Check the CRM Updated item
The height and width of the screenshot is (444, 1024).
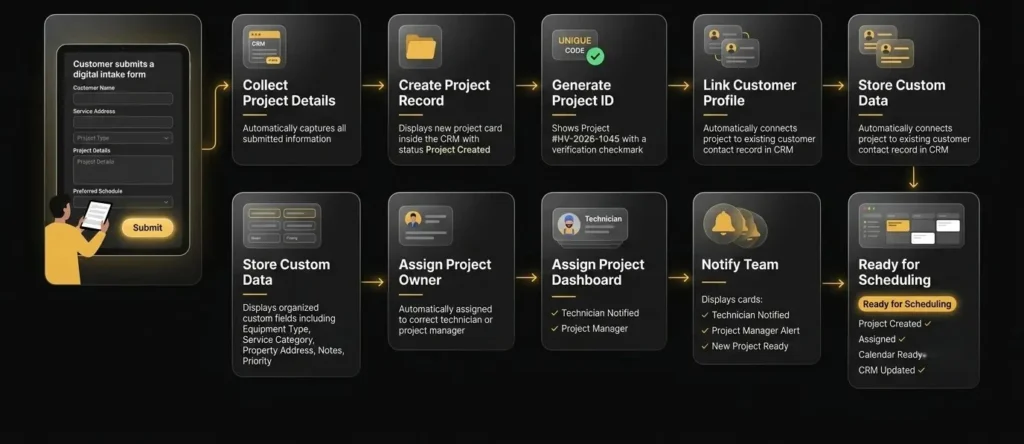point(891,370)
